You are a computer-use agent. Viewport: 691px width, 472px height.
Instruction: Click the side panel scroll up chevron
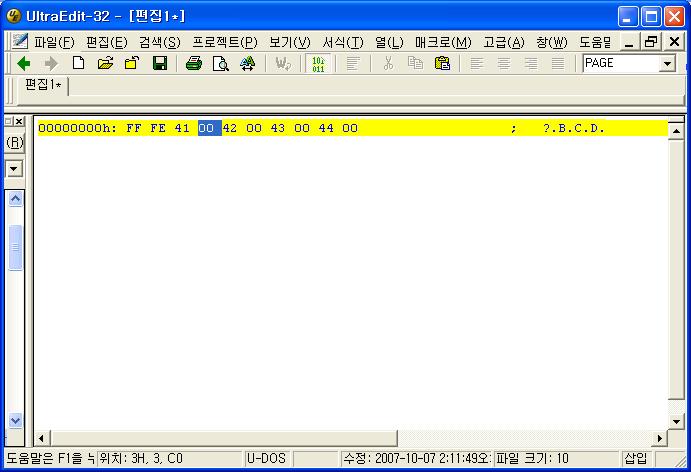pos(15,199)
